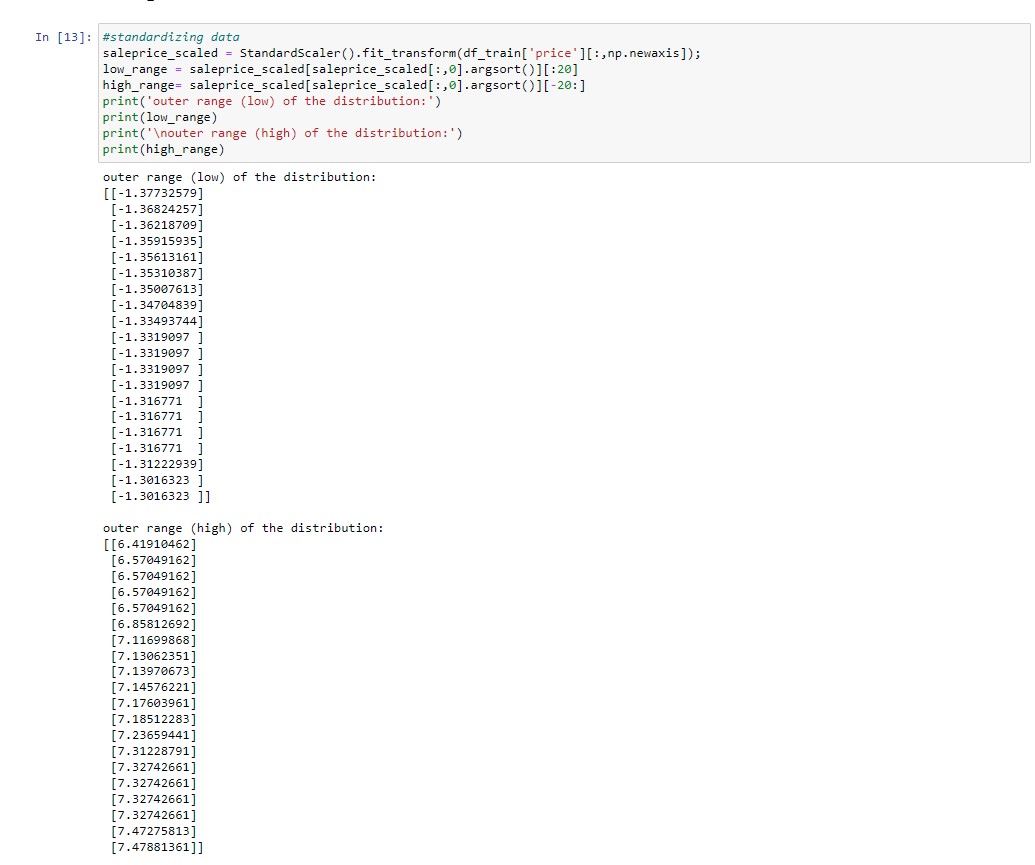Click output value -1.36824257

click(157, 209)
